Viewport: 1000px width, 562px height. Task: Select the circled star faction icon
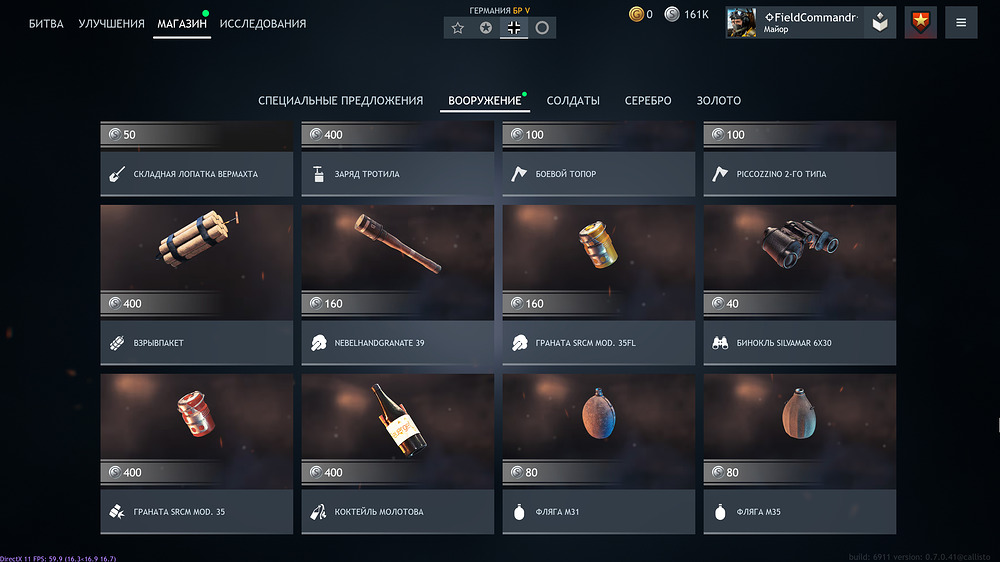click(x=486, y=28)
